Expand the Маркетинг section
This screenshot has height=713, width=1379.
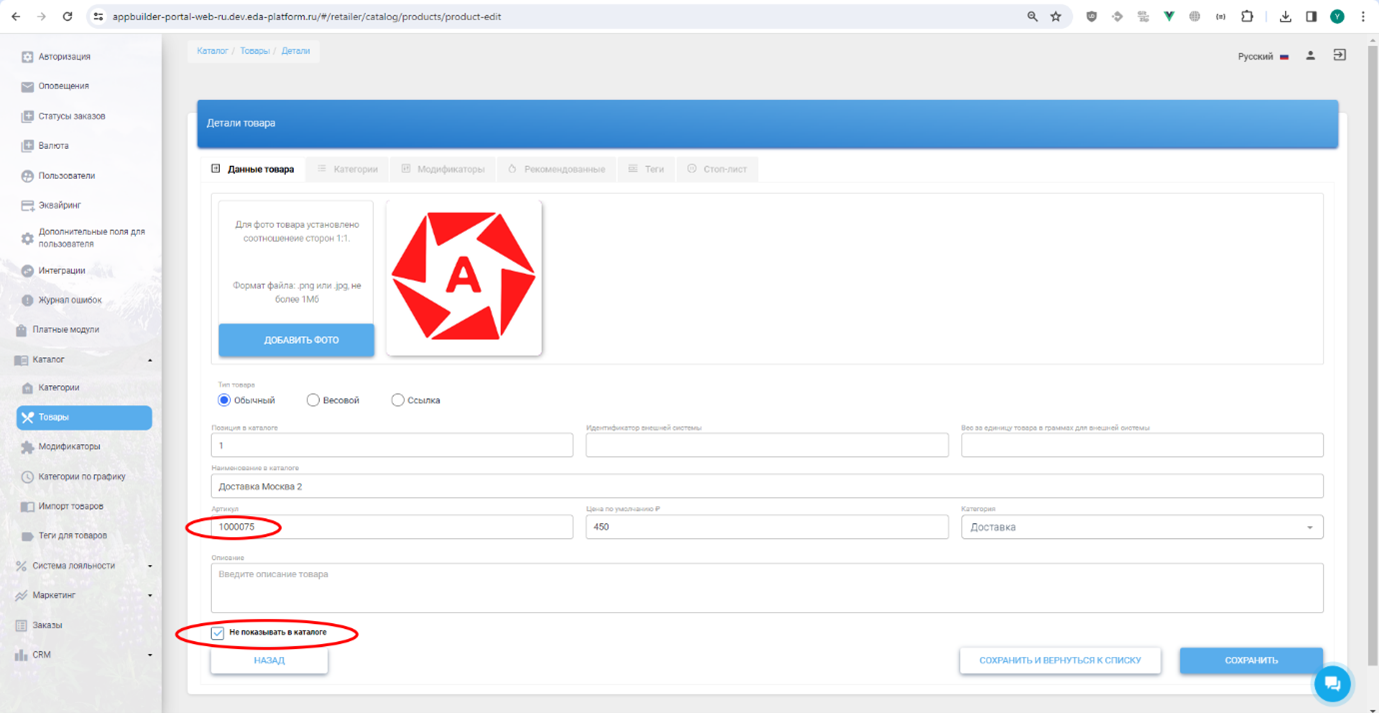click(84, 595)
